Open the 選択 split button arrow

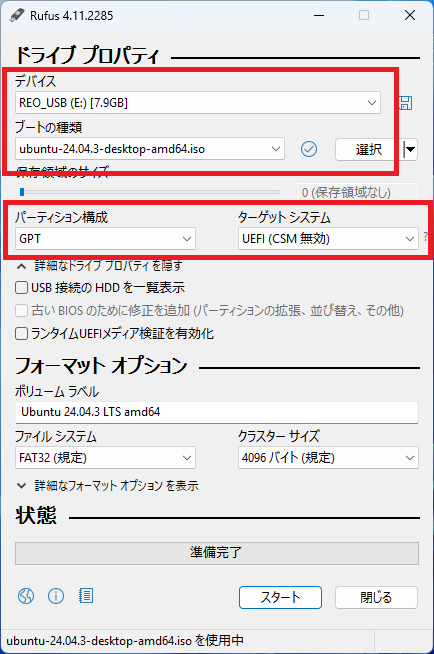click(x=411, y=149)
